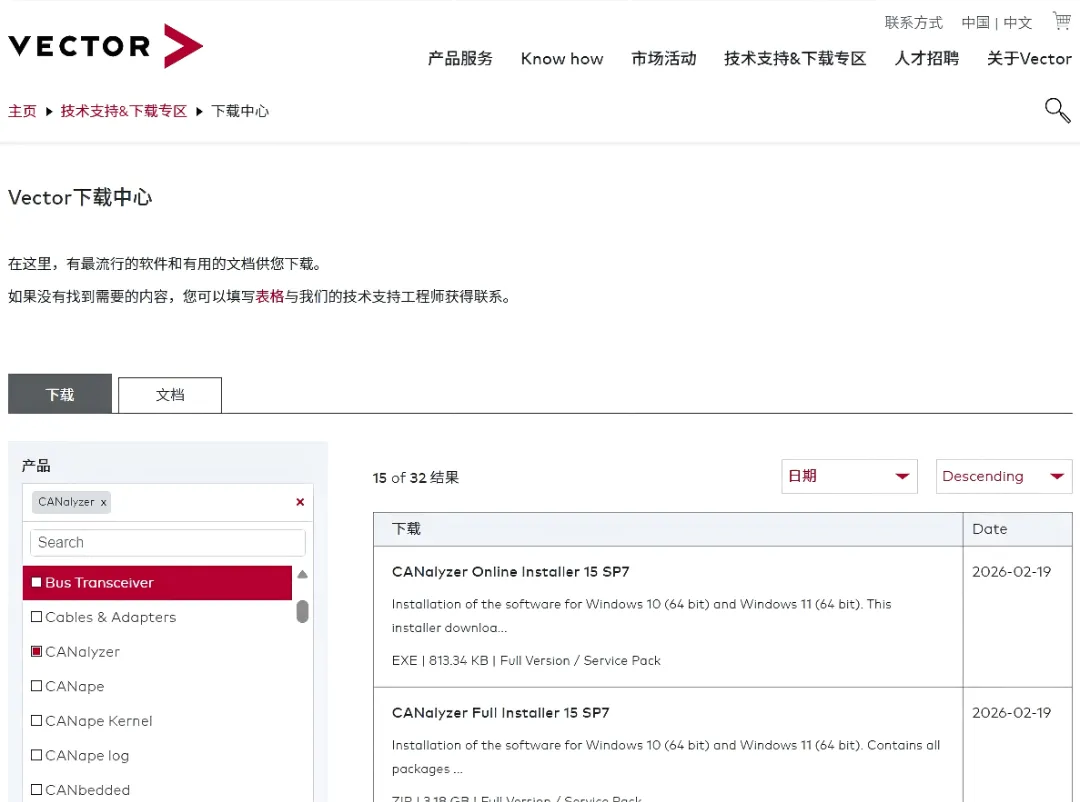Viewport: 1080px width, 802px height.
Task: Click the 下载中心 breadcrumb text
Action: tap(240, 111)
